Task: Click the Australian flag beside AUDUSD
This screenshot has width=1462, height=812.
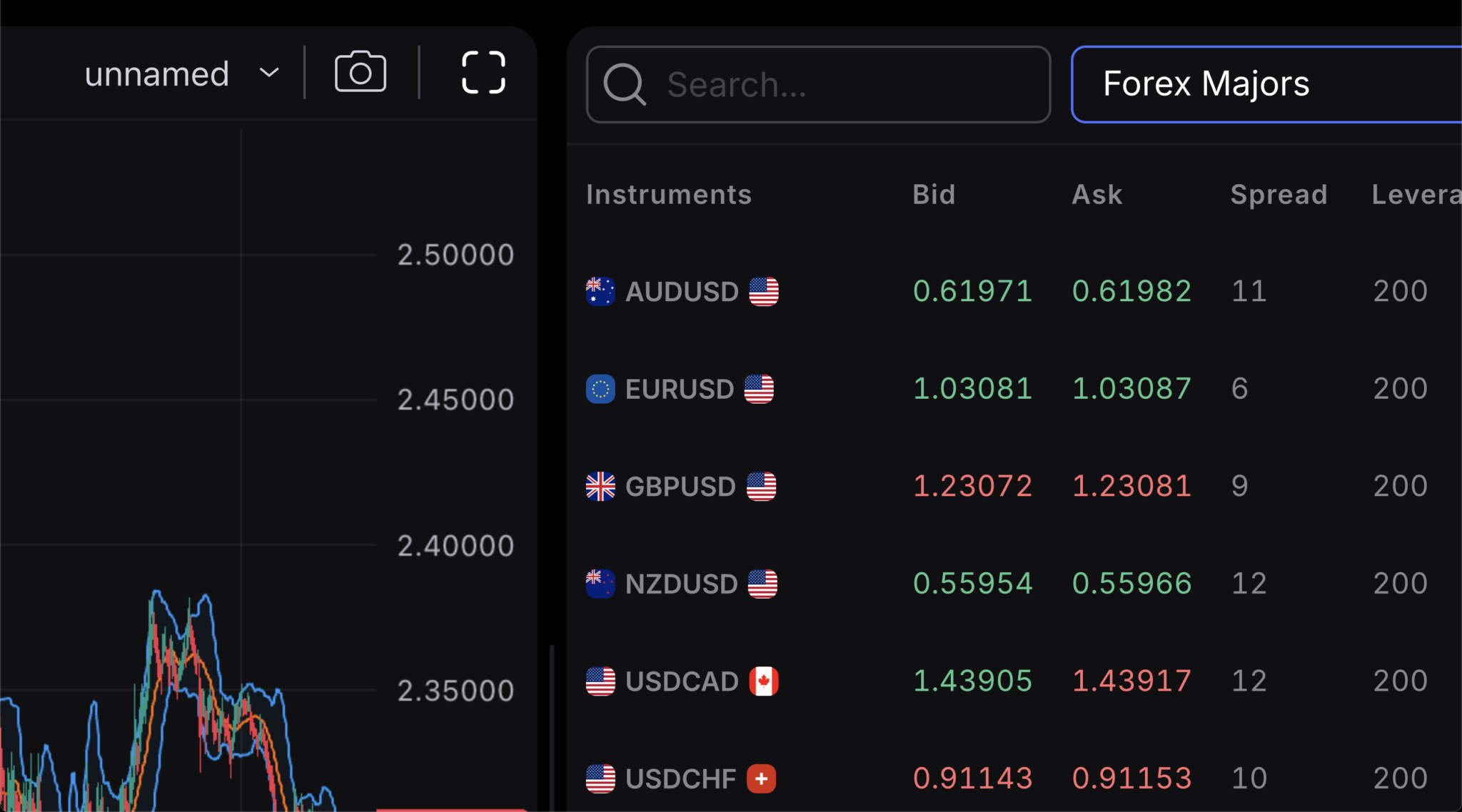Action: click(600, 290)
